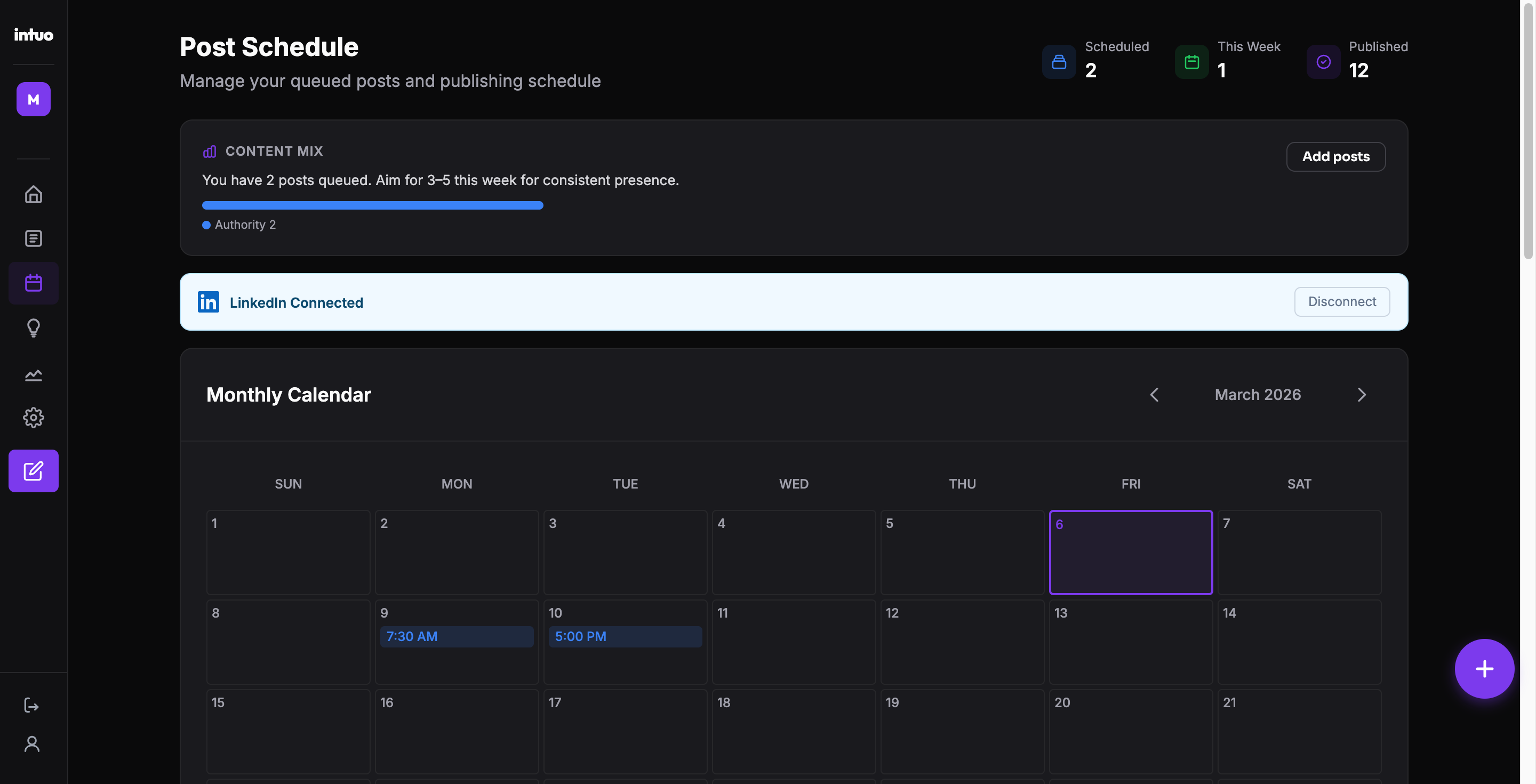1536x784 pixels.
Task: Click the LinkedIn logo badge
Action: [208, 302]
